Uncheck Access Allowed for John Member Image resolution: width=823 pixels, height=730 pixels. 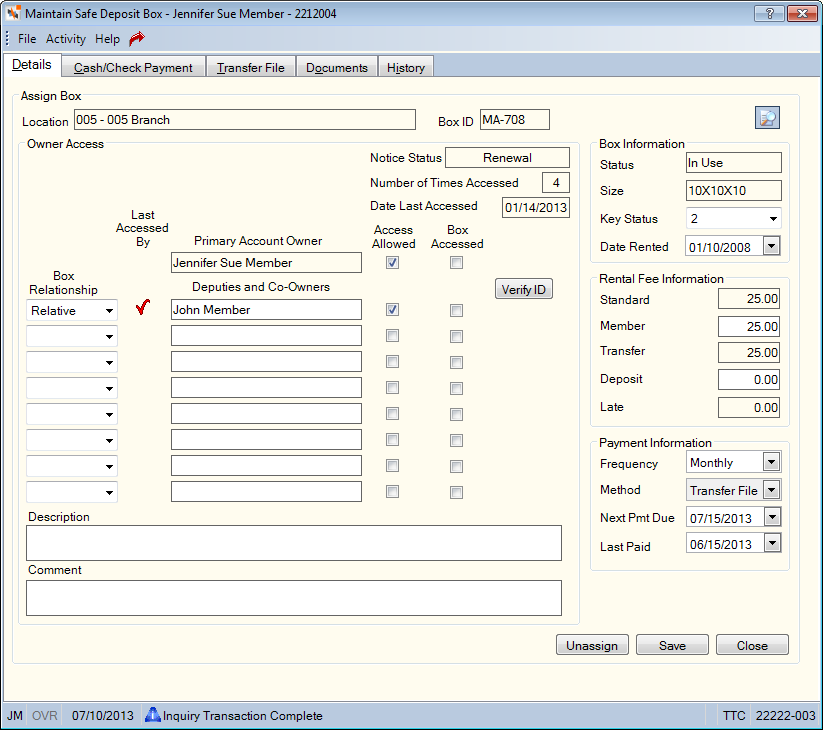pyautogui.click(x=392, y=310)
